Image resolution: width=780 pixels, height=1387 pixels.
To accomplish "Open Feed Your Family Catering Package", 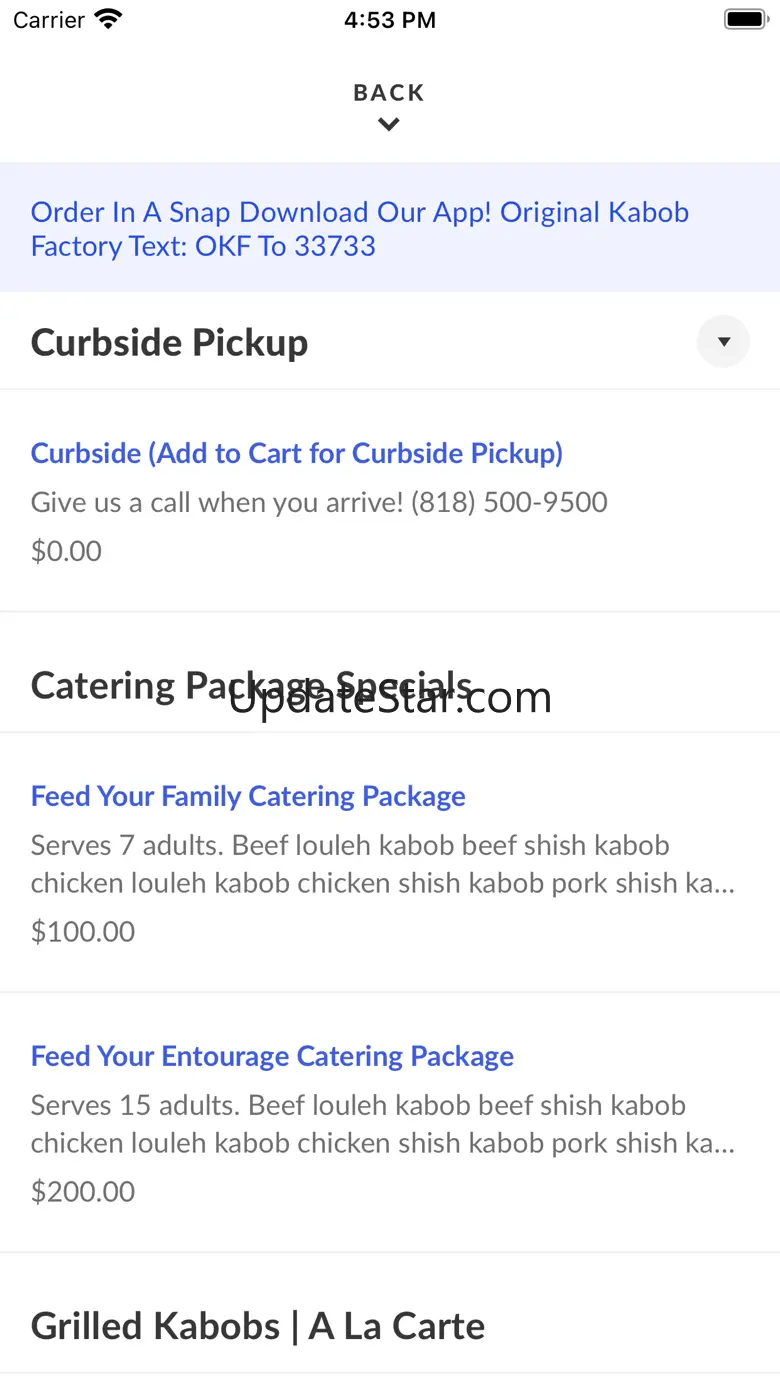I will coord(248,796).
